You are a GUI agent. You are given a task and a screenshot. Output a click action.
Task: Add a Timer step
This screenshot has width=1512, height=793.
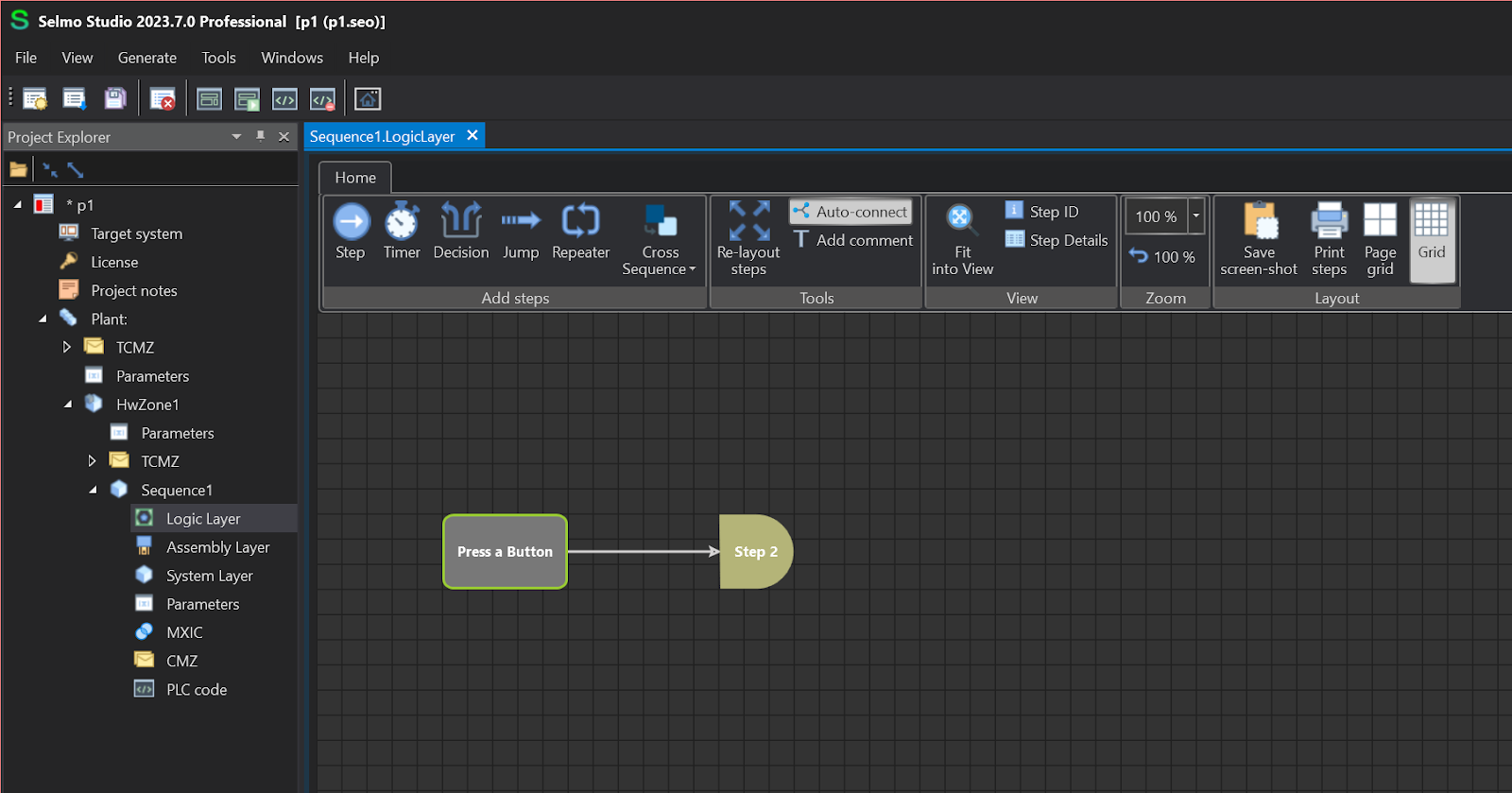(402, 233)
